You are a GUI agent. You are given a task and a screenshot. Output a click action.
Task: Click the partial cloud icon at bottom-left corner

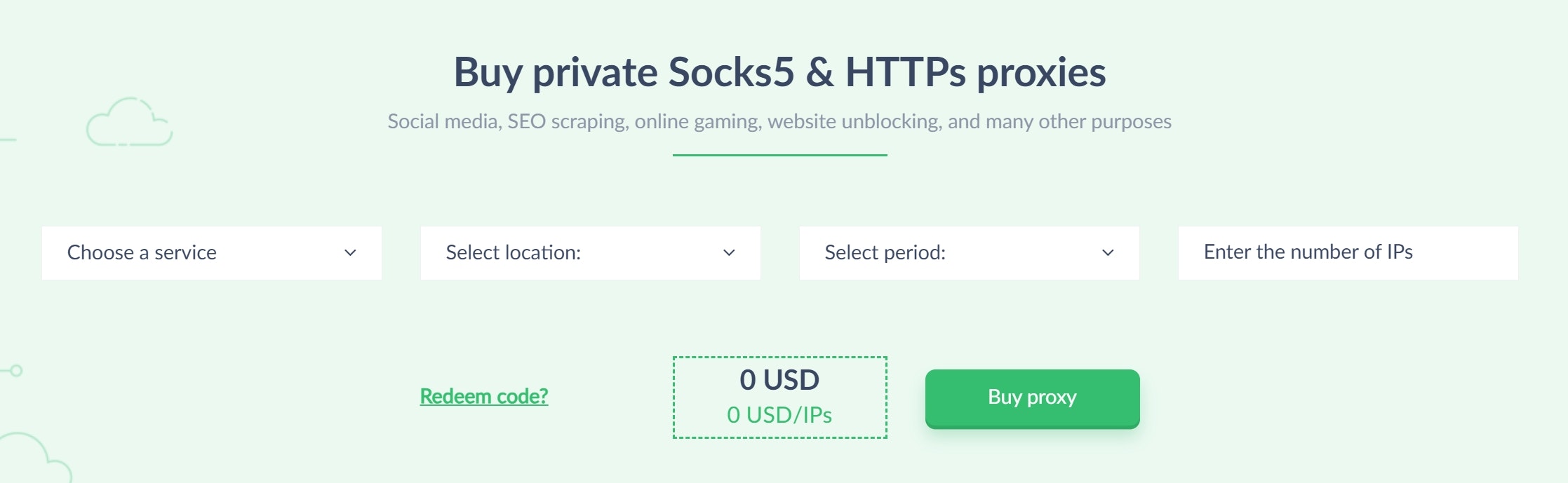tap(35, 458)
